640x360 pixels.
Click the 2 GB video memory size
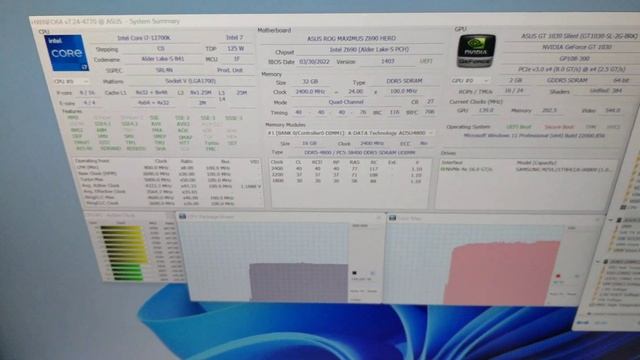point(516,80)
